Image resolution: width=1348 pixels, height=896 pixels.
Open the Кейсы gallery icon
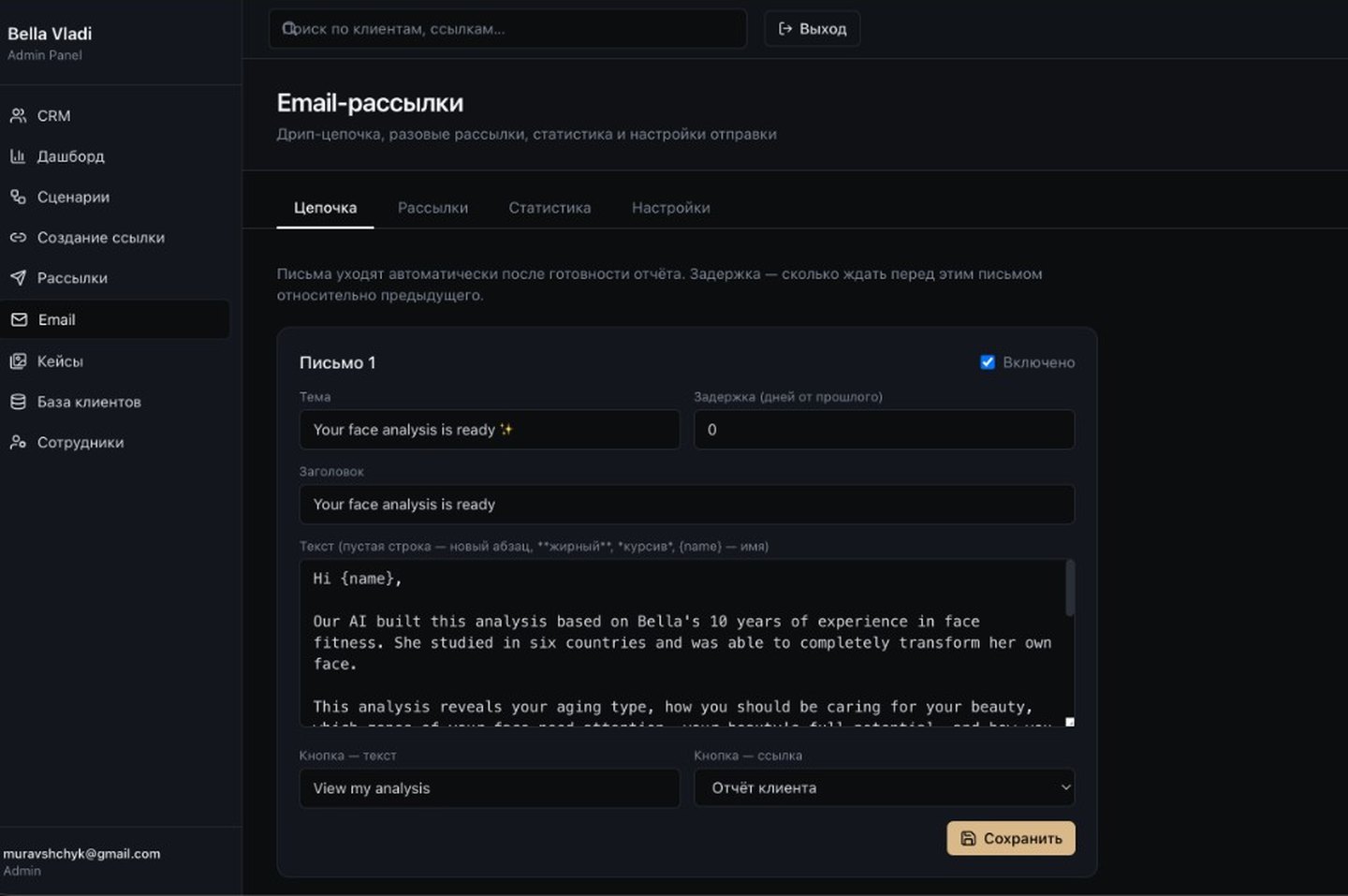(x=18, y=361)
